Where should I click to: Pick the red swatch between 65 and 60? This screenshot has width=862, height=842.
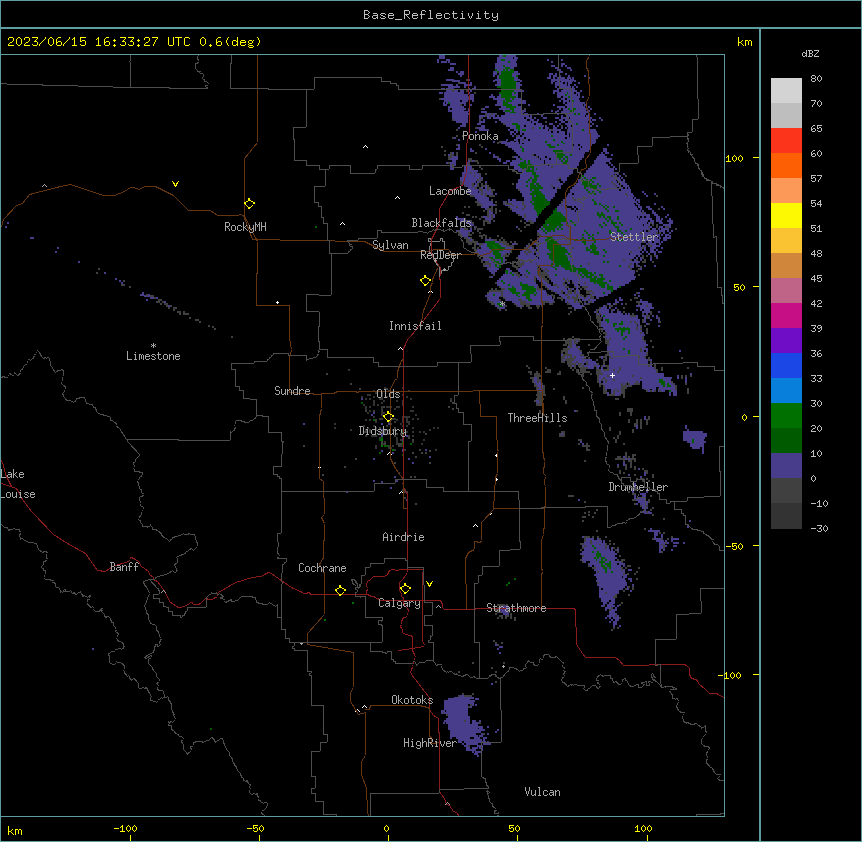pos(786,141)
